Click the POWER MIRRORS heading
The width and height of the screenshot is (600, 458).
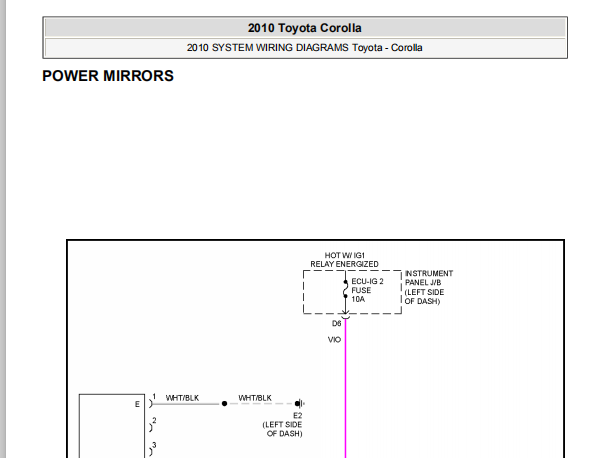coord(108,76)
